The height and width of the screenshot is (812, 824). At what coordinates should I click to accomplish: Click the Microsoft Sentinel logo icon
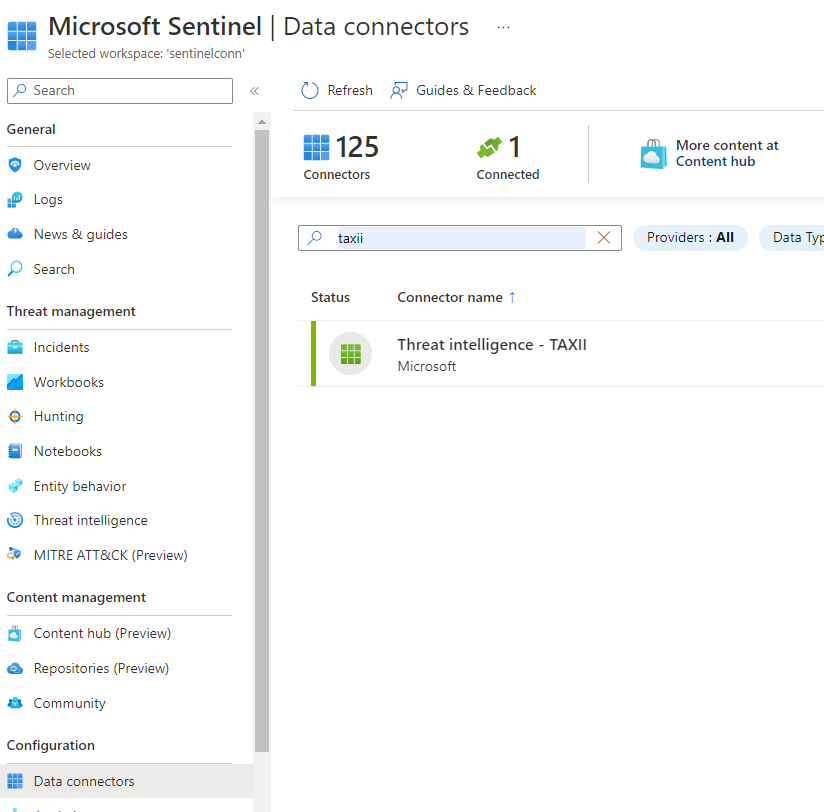[x=22, y=36]
